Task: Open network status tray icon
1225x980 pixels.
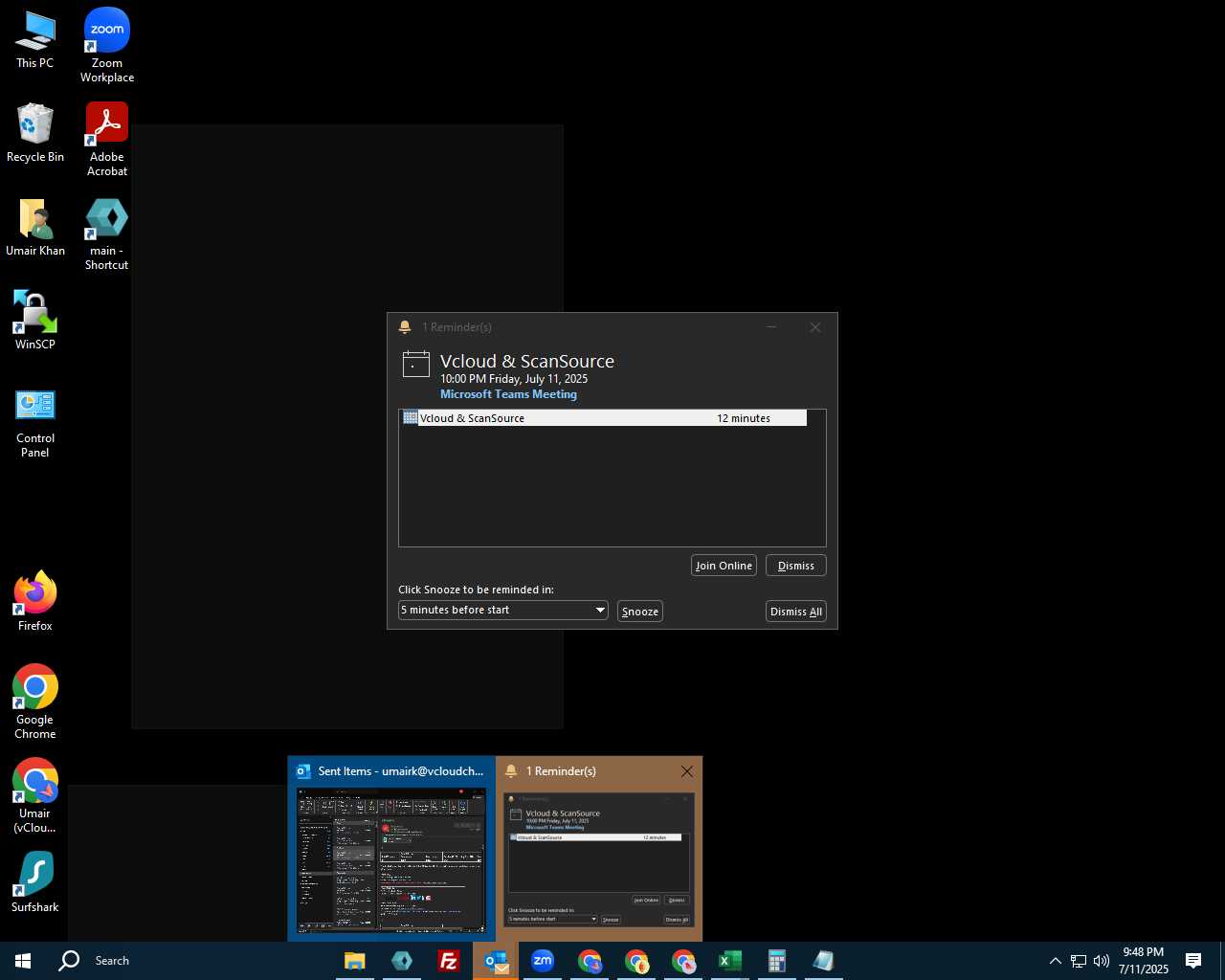Action: pyautogui.click(x=1079, y=961)
